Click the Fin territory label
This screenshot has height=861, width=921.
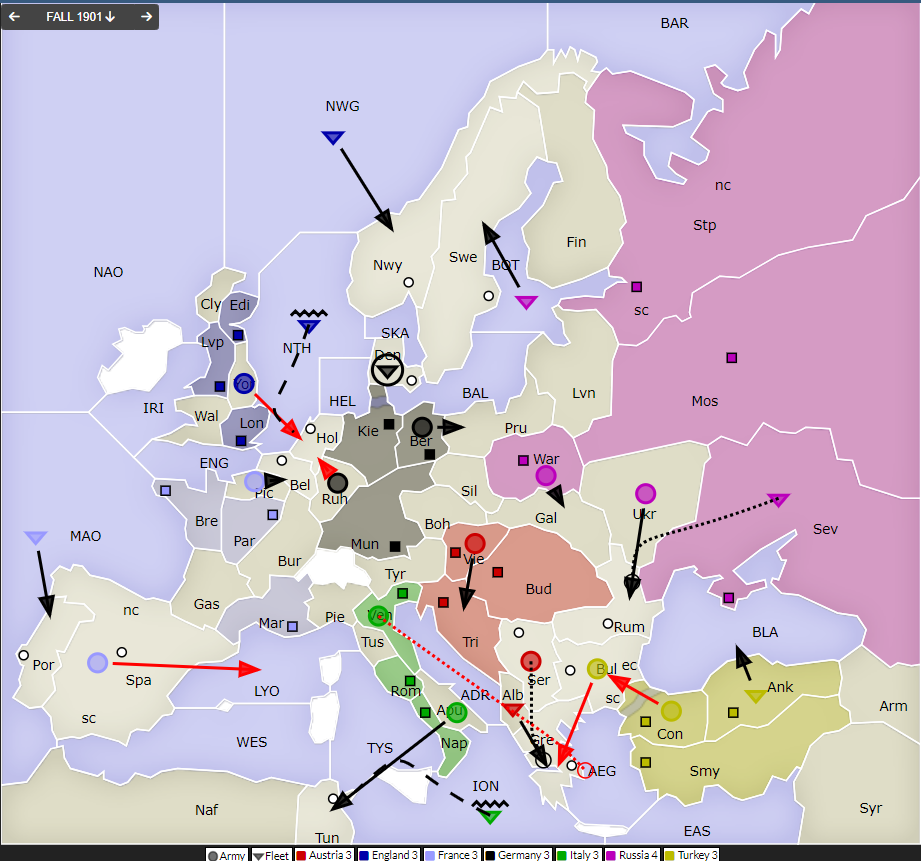[x=576, y=242]
